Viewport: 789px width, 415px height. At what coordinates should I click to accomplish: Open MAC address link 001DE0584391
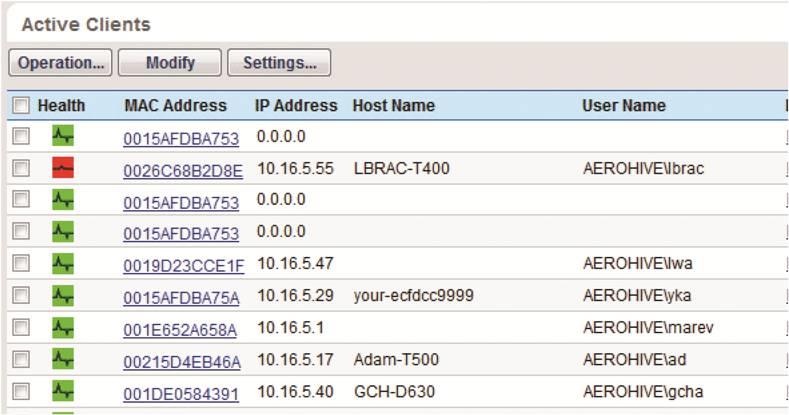tap(181, 394)
